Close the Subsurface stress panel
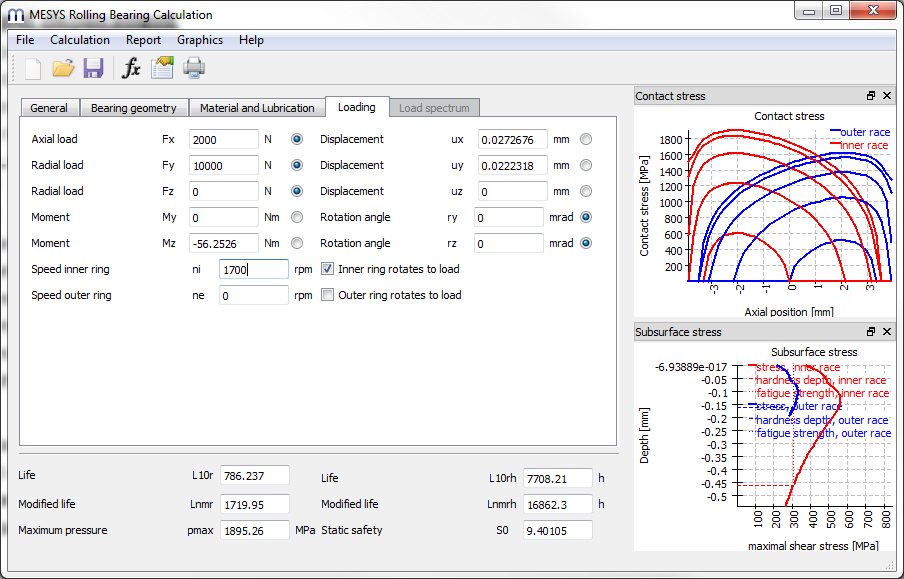Viewport: 904px width, 579px height. 887,332
